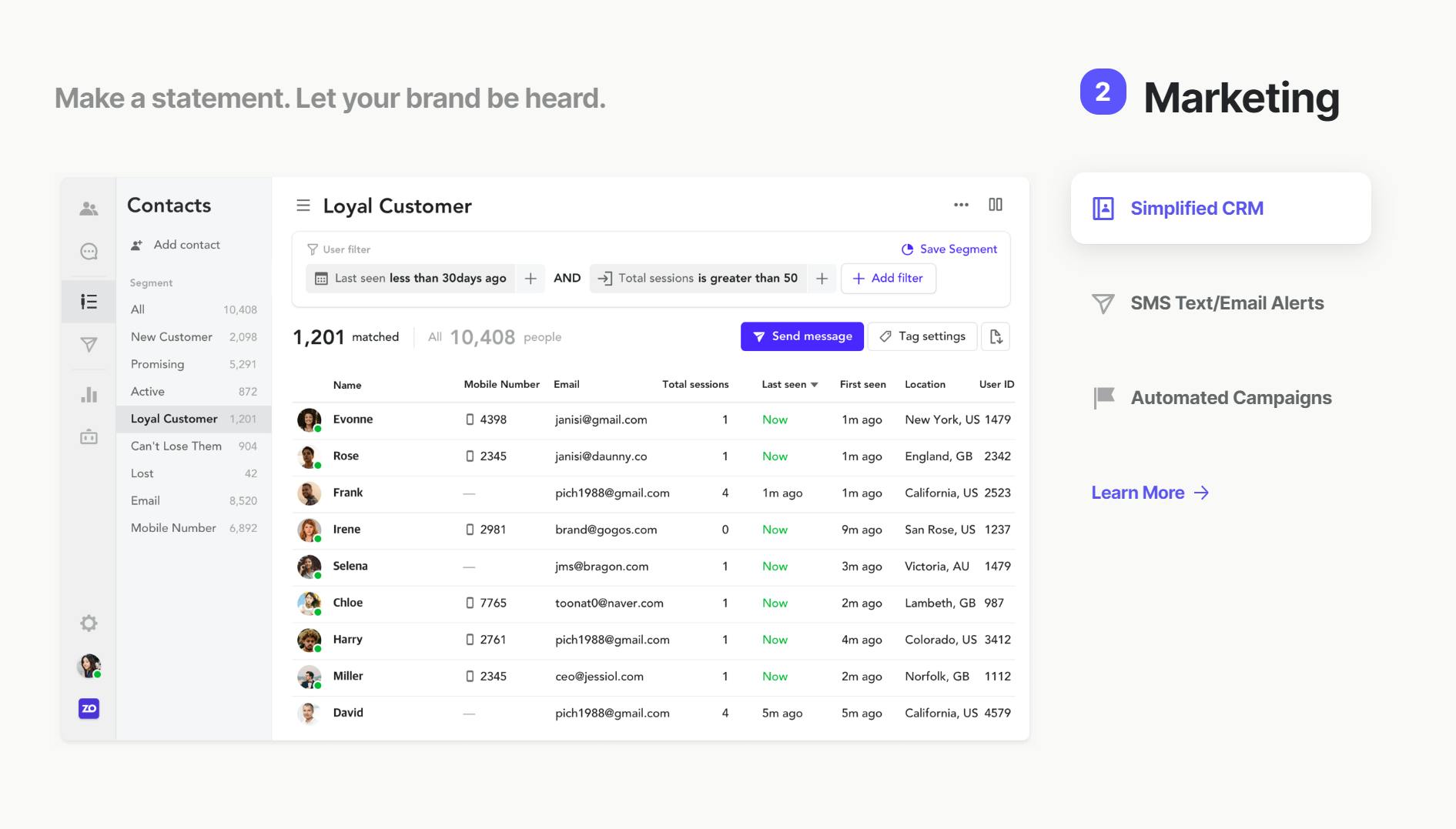Toggle the hamburger menu beside Loyal Customer

click(x=303, y=206)
